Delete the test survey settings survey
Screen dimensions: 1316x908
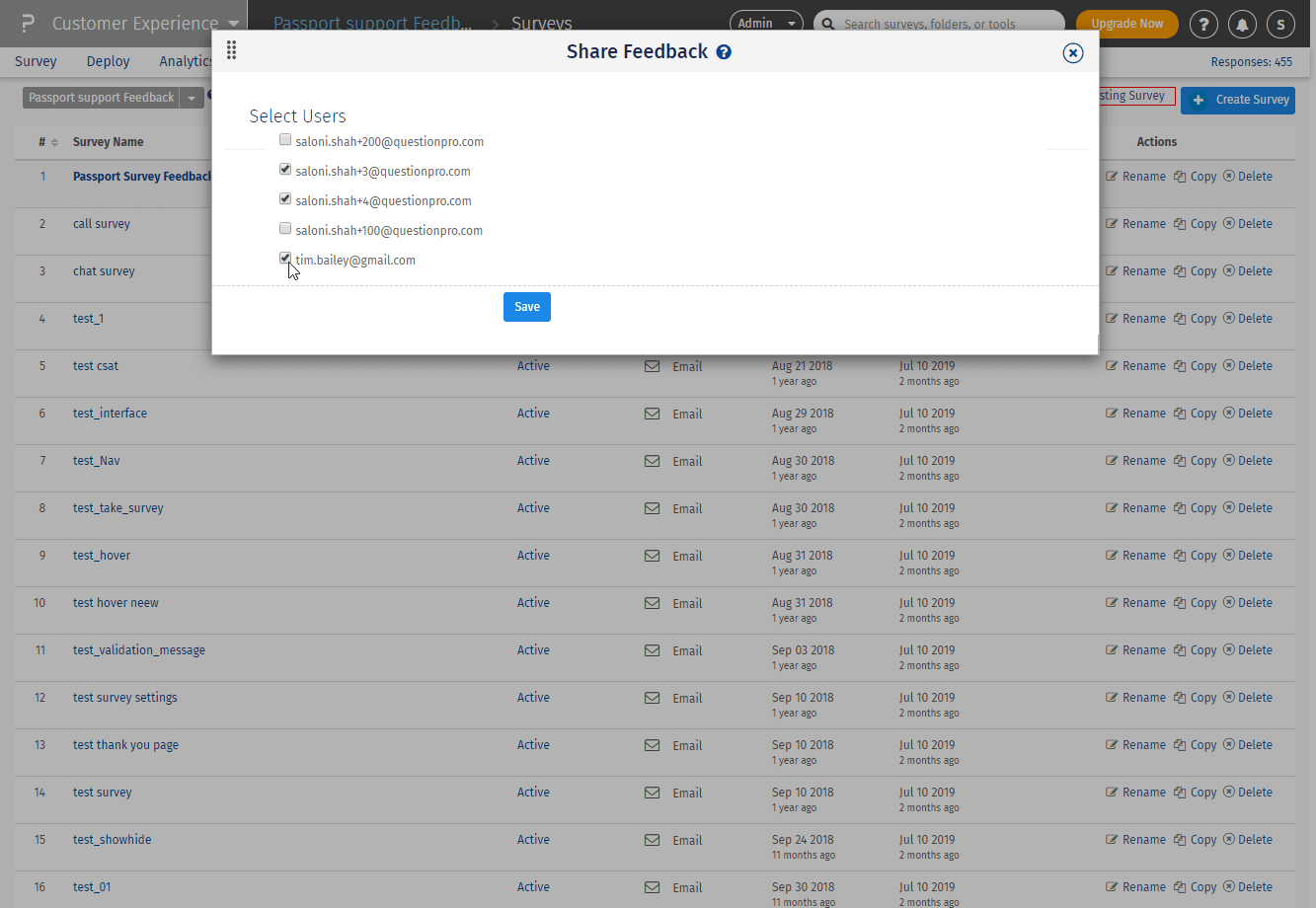pyautogui.click(x=1248, y=698)
